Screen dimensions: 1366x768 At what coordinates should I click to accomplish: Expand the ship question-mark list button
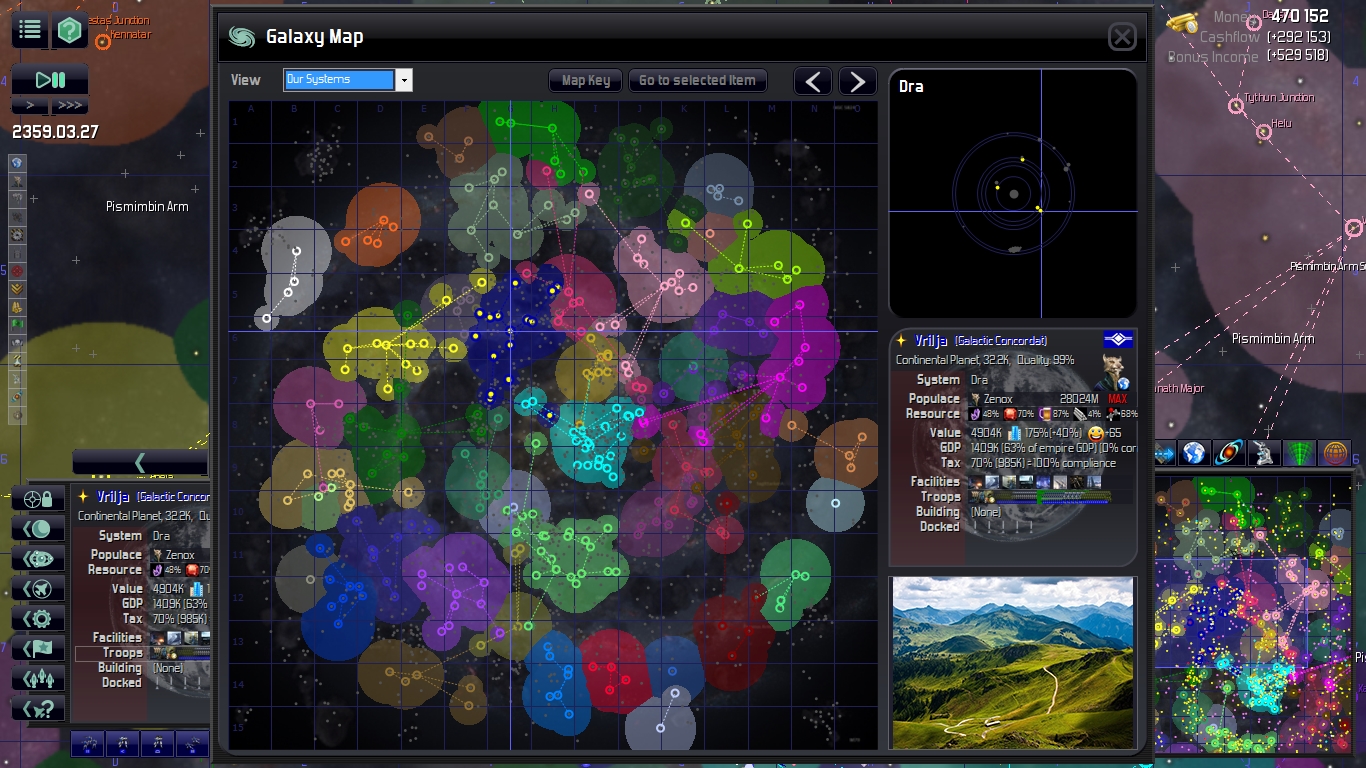point(38,709)
